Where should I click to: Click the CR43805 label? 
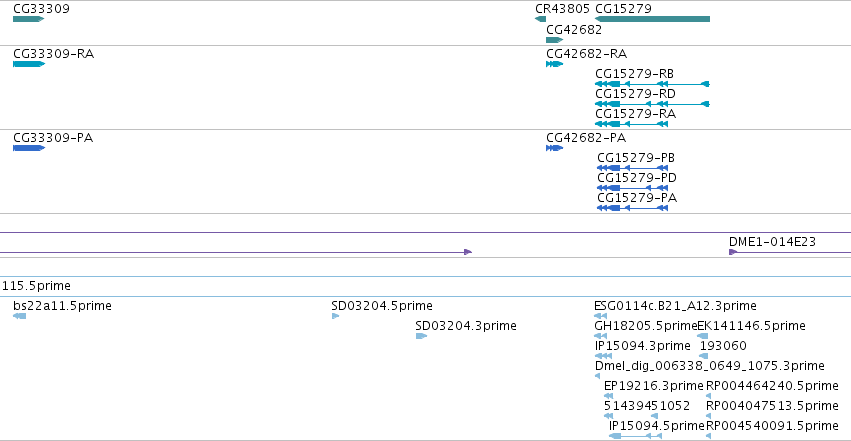(562, 9)
